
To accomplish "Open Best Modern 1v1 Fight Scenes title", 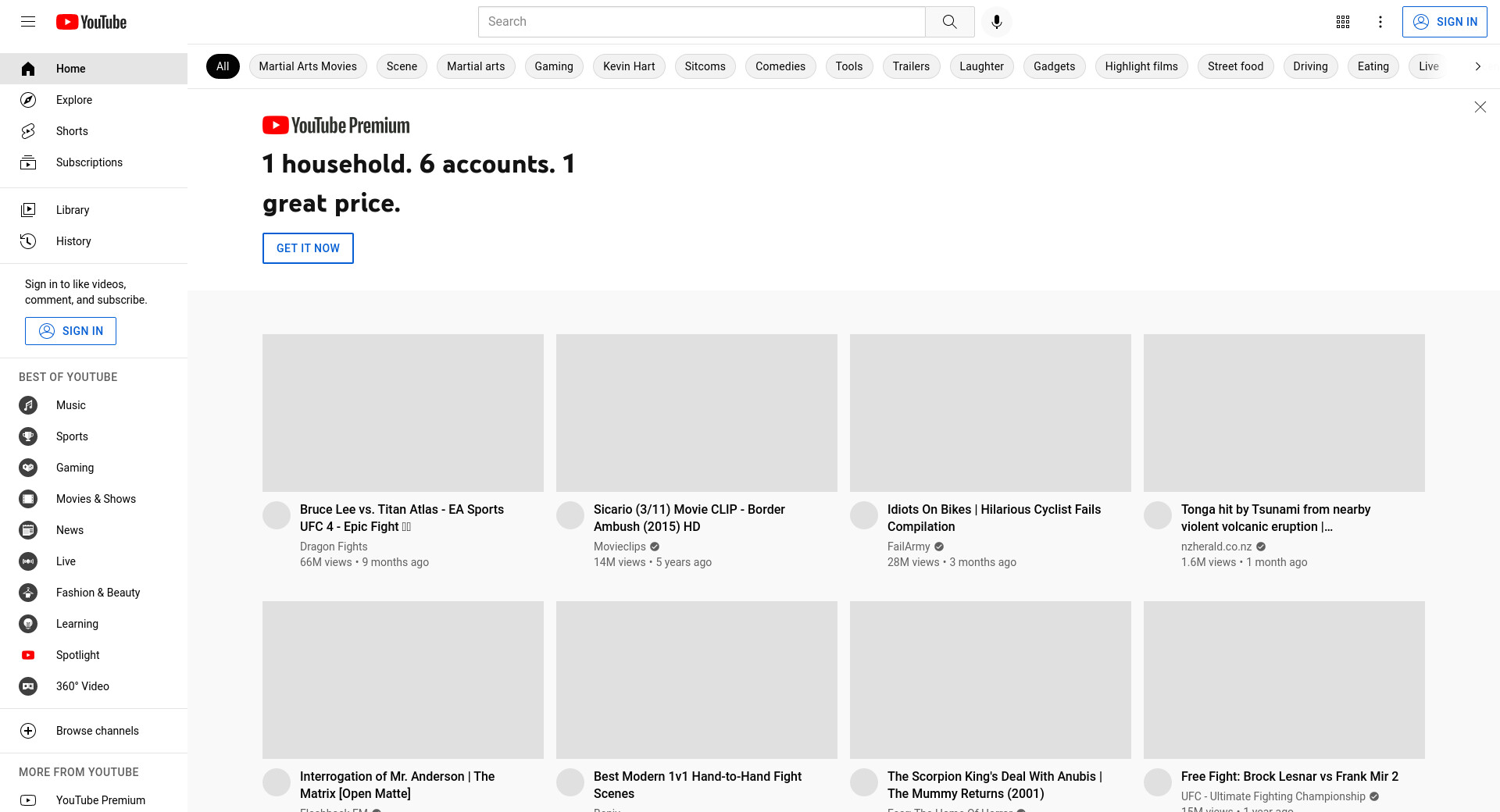I will click(x=698, y=785).
